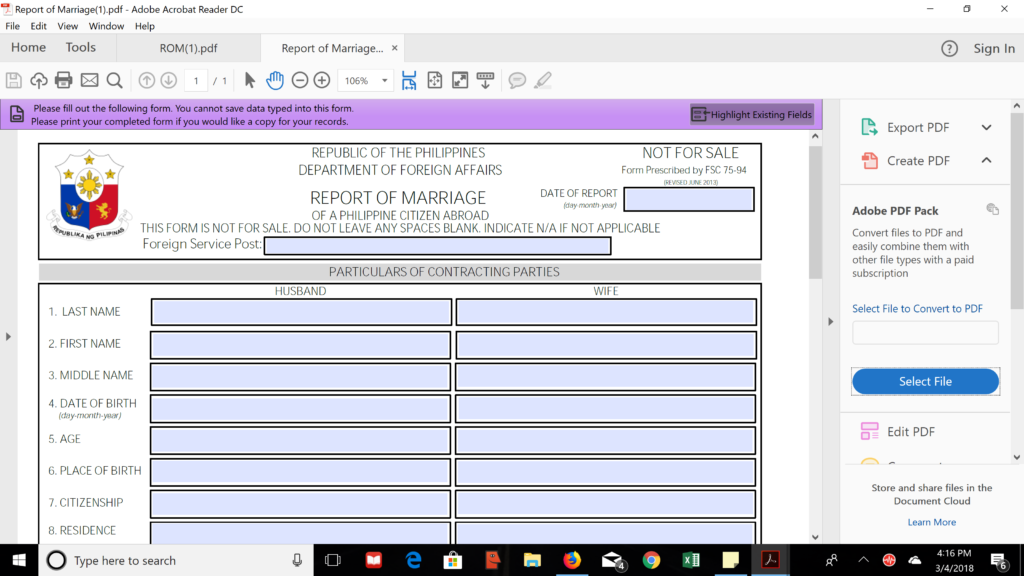Zoom in with the plus icon
This screenshot has height=576, width=1024.
(322, 80)
